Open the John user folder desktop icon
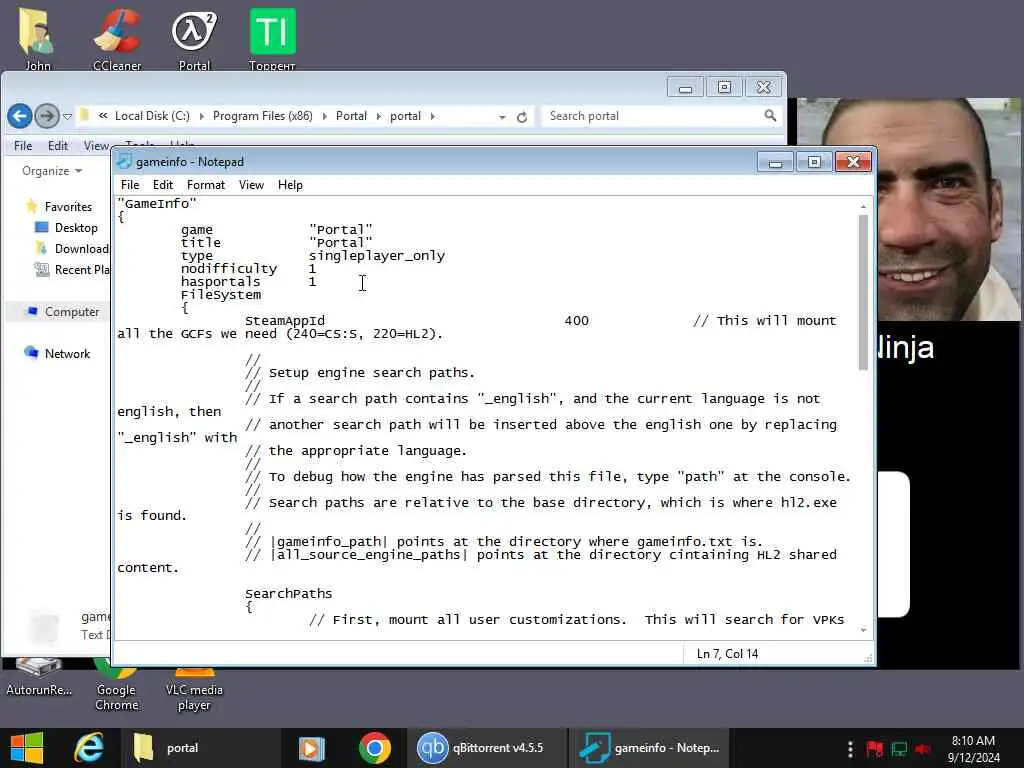Viewport: 1024px width, 768px height. click(x=37, y=38)
